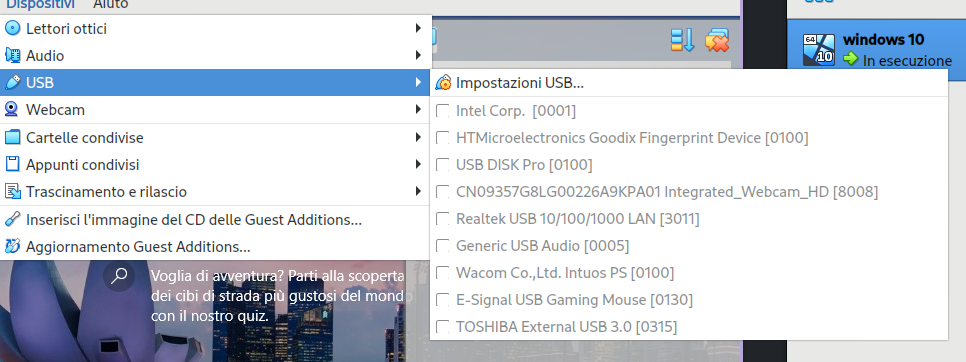Expand the Lettori ottici submenu arrow
Viewport: 966px width, 362px height.
(x=418, y=28)
